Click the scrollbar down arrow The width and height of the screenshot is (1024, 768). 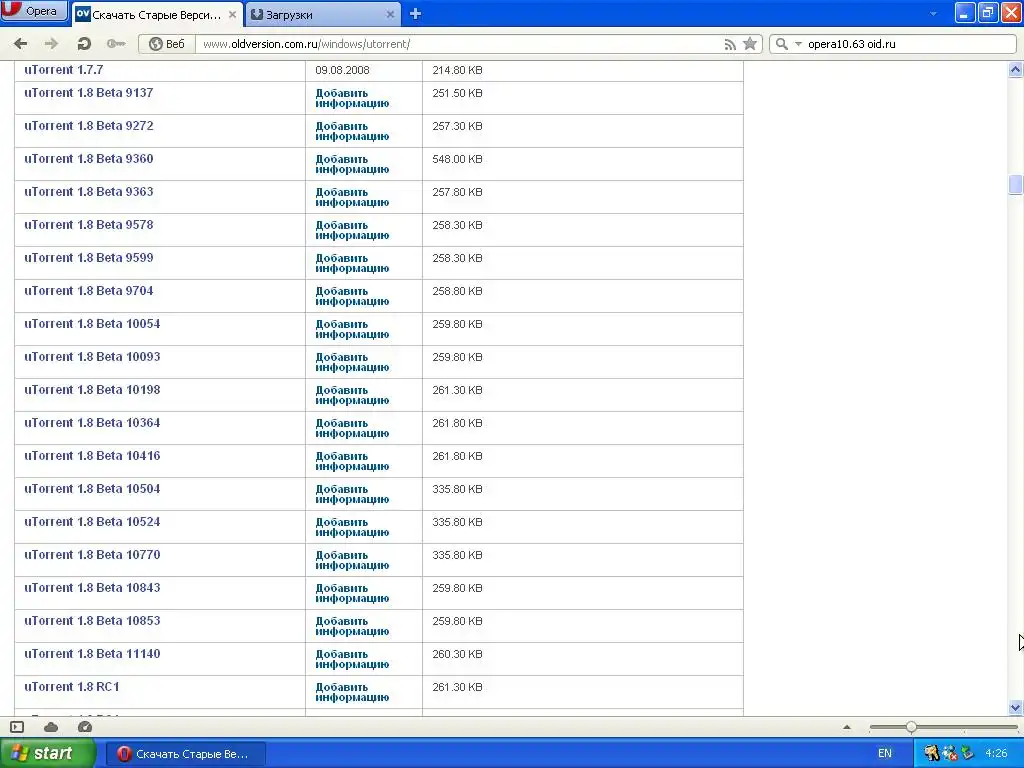(x=1016, y=707)
